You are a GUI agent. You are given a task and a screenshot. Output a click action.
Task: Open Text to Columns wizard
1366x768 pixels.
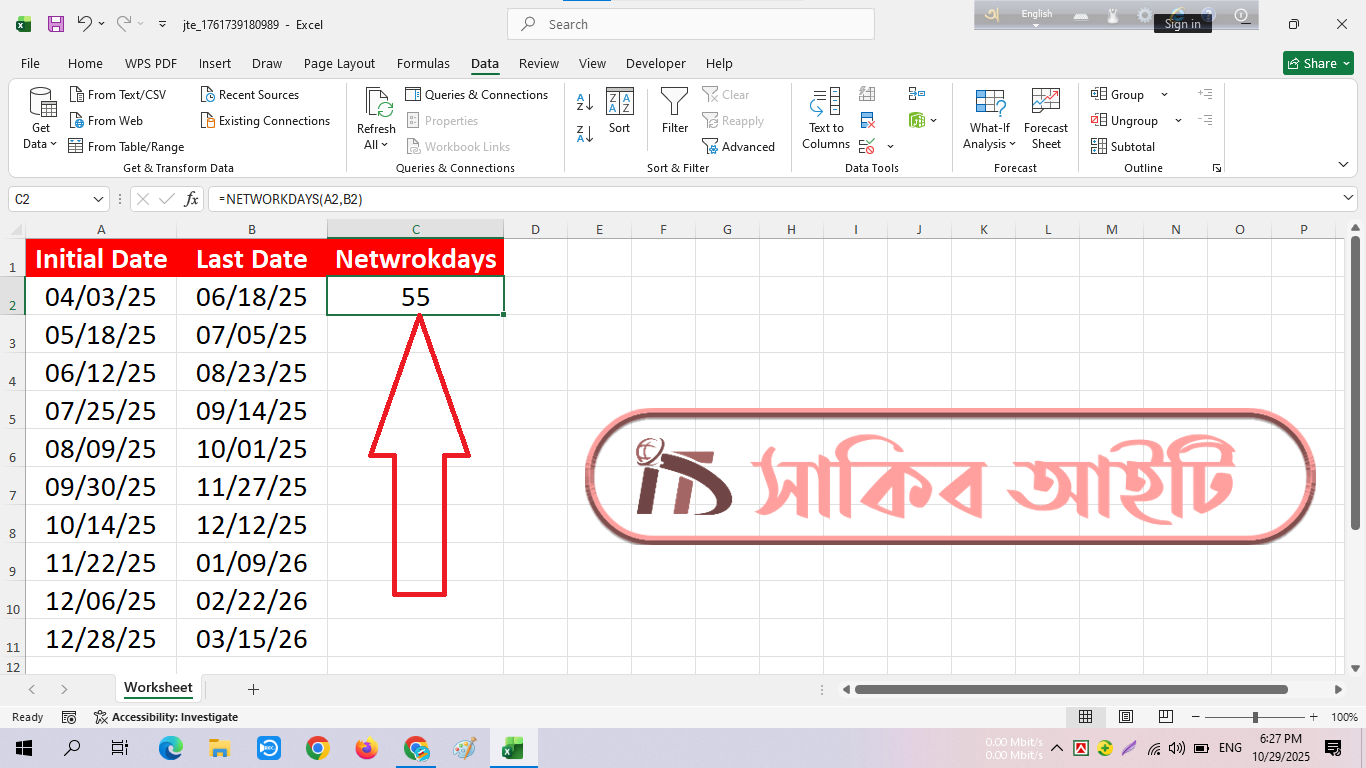(x=825, y=119)
